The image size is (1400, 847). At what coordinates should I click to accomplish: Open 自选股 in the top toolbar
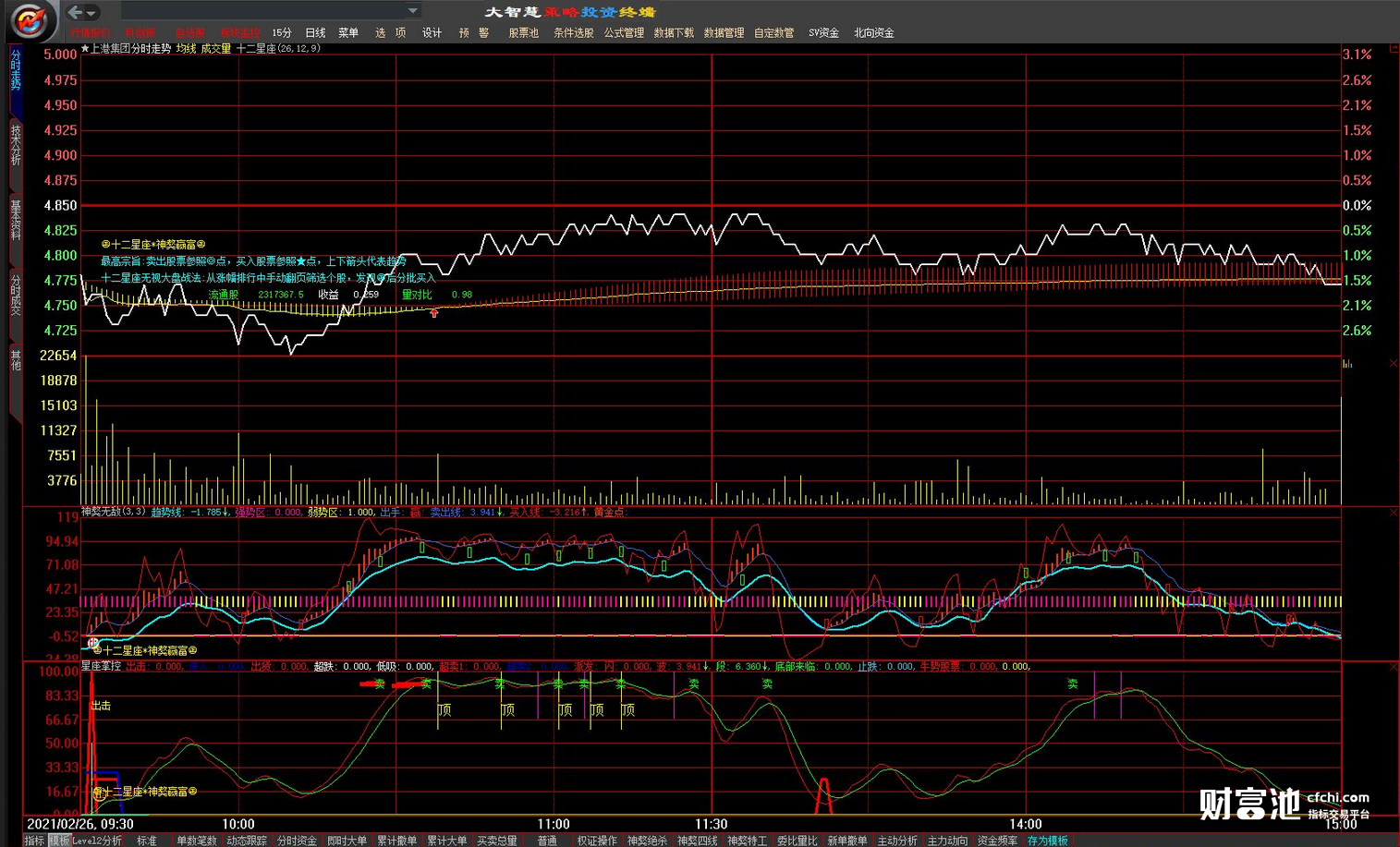pyautogui.click(x=190, y=32)
